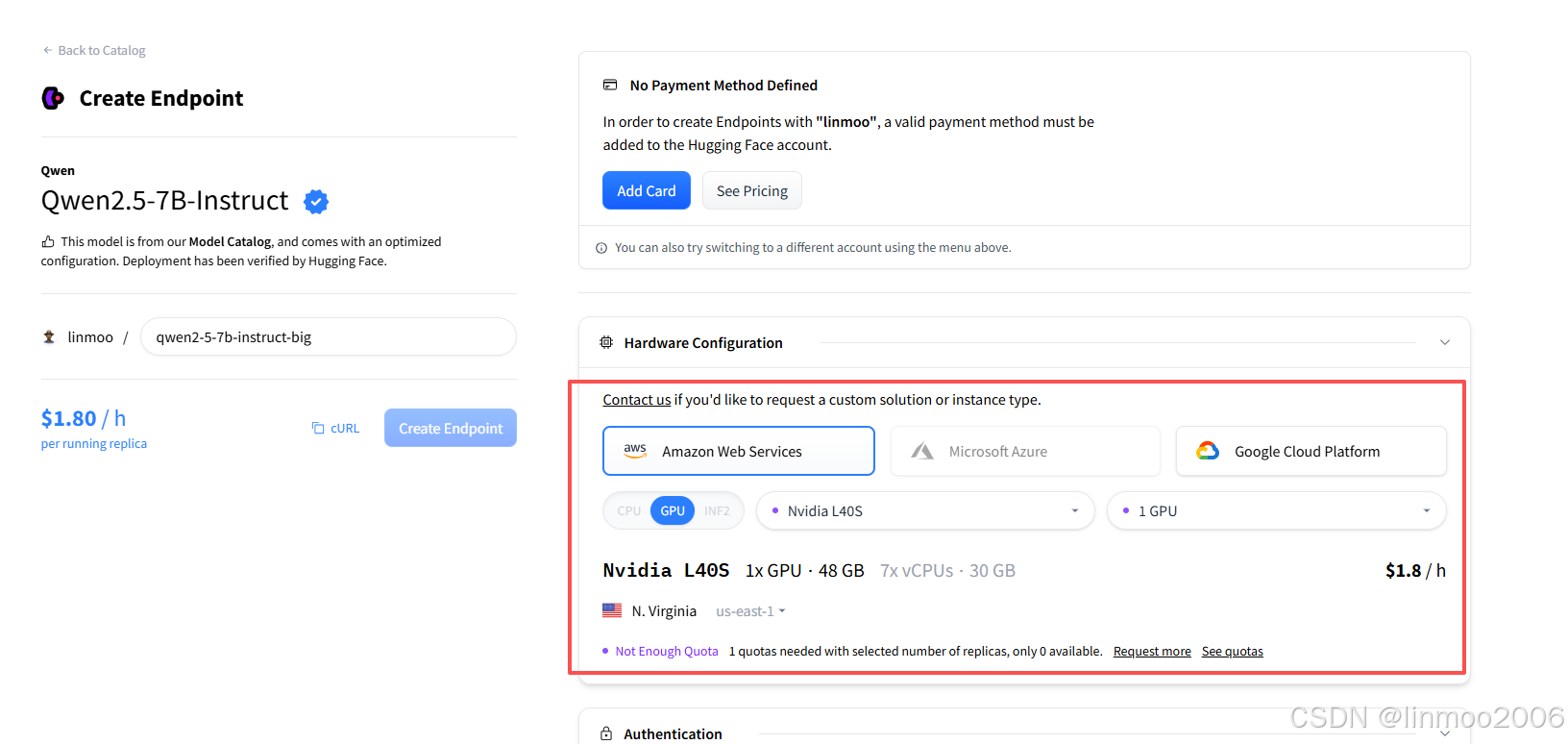
Task: Click the Authentication section header
Action: click(1024, 733)
